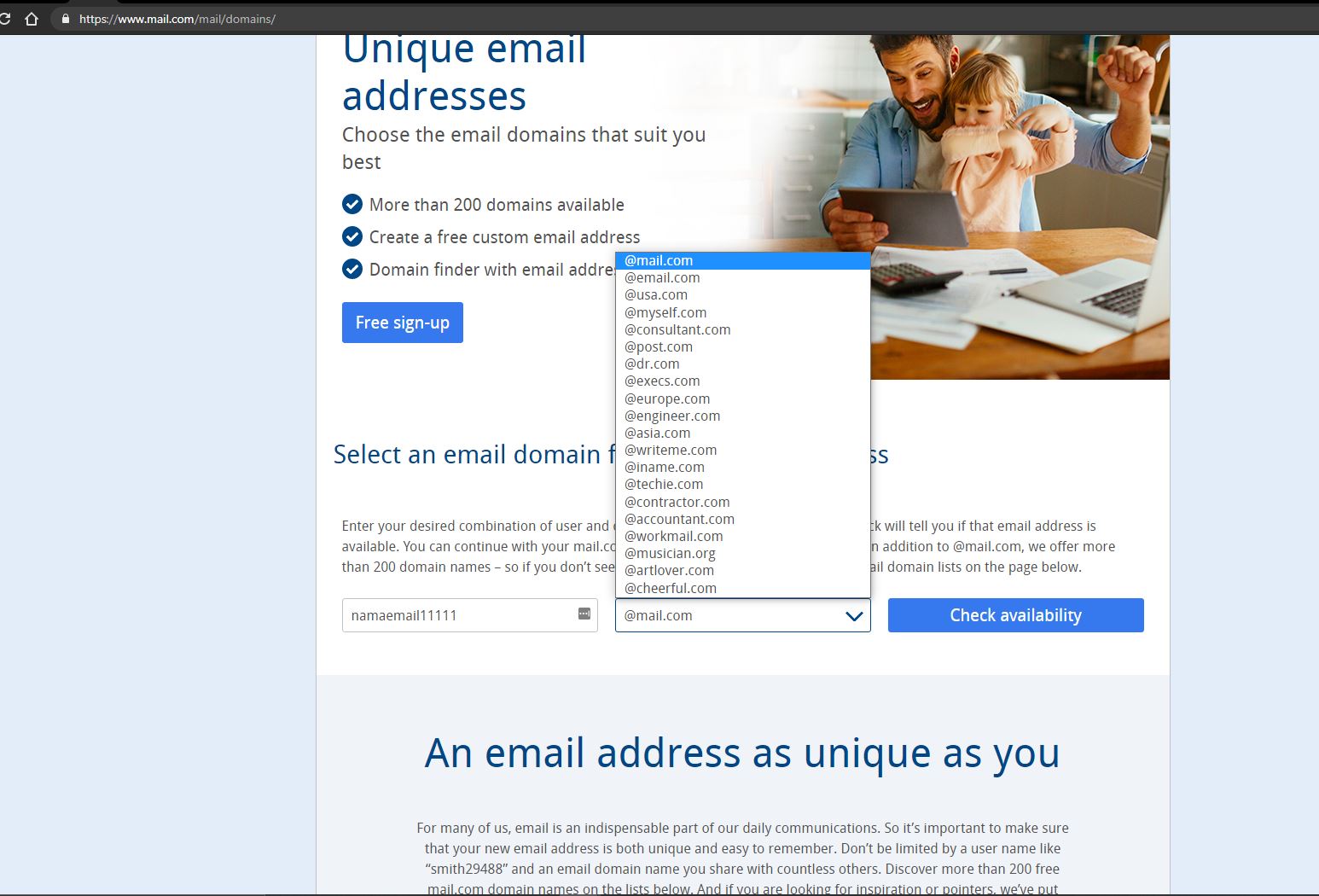Screen dimensions: 1319x896
Task: Click the An email address as unique as you heading
Action: click(742, 753)
